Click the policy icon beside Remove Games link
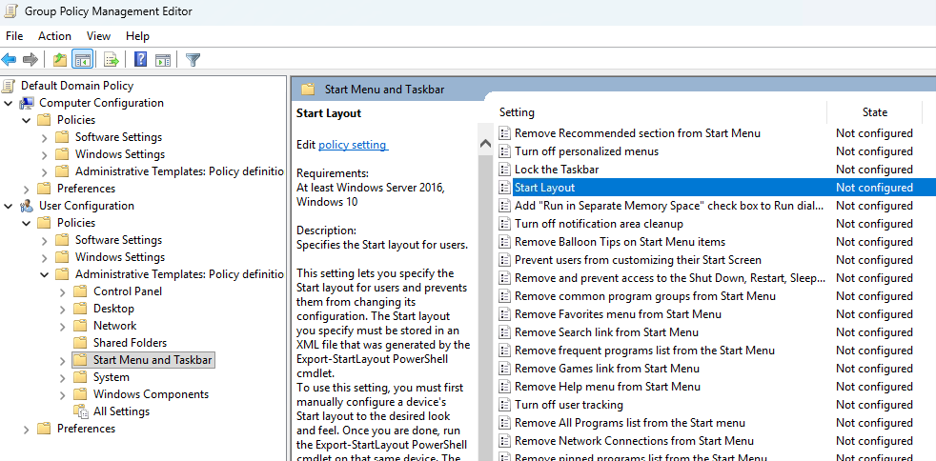This screenshot has width=936, height=461. point(505,368)
